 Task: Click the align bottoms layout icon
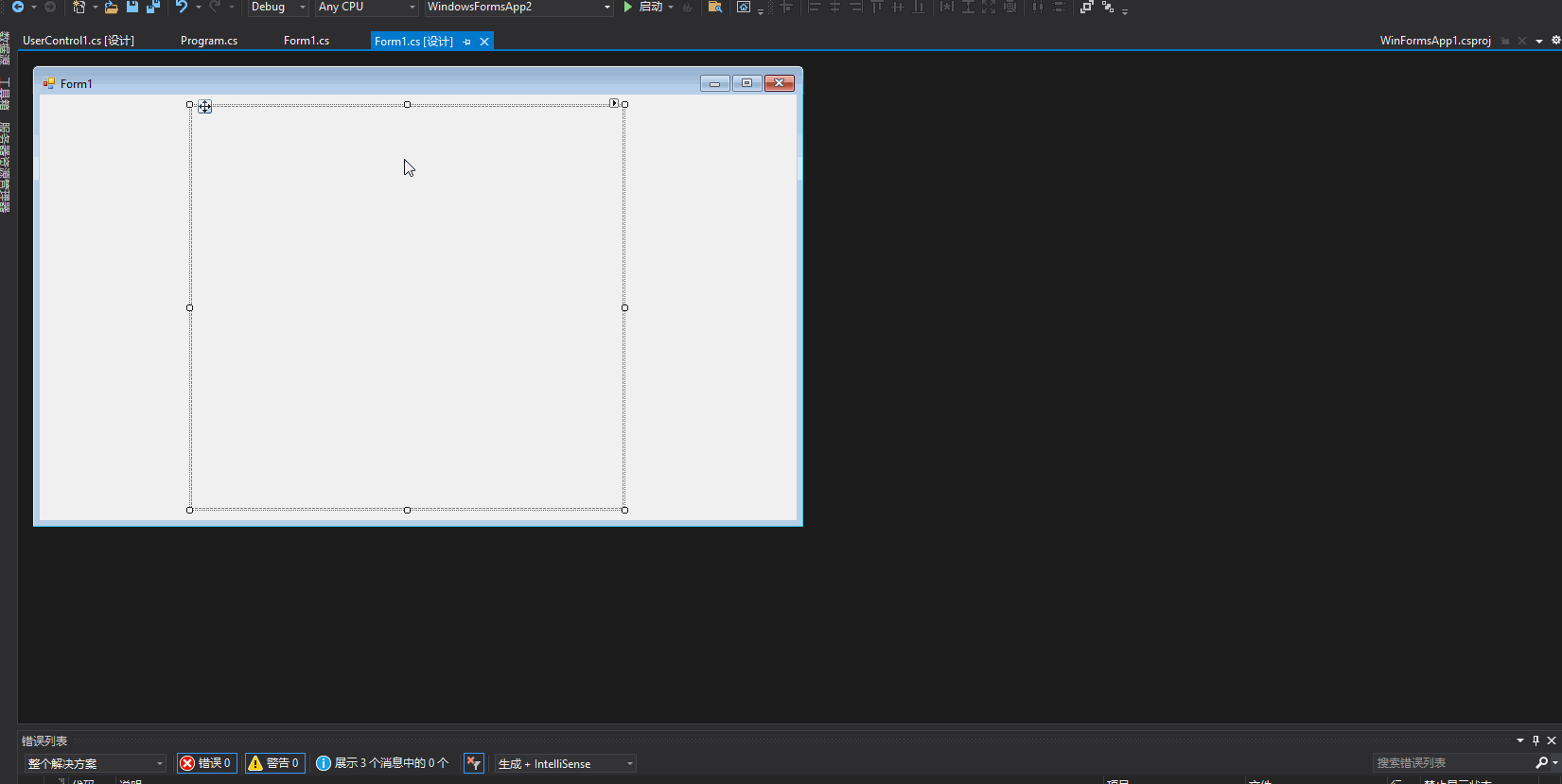point(919,7)
